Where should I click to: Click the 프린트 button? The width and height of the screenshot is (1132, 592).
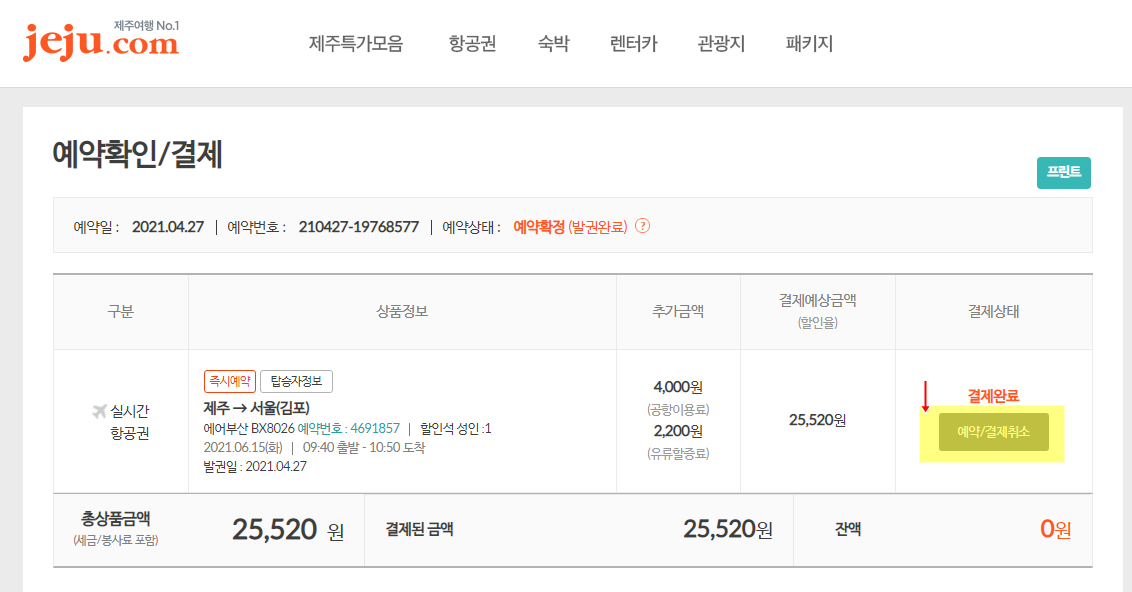[x=1063, y=173]
